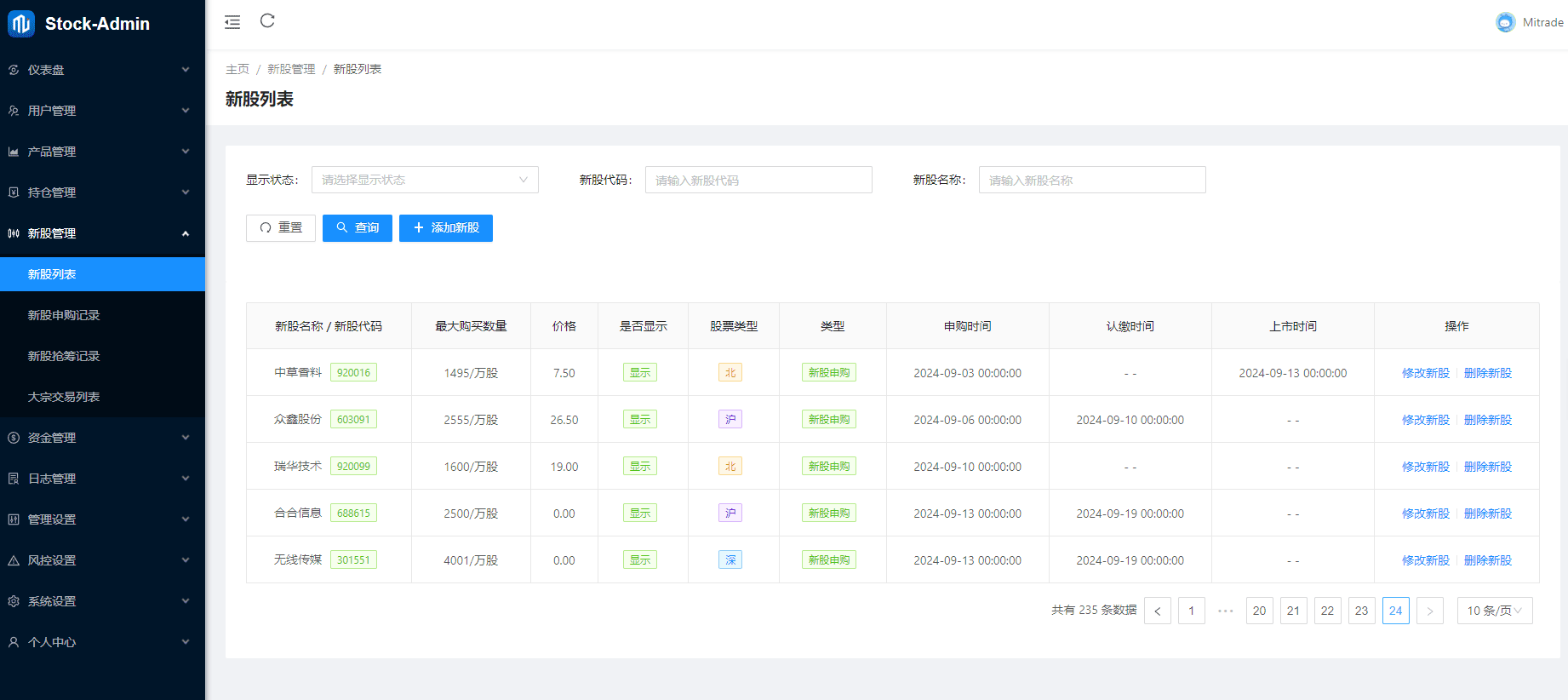1568x700 pixels.
Task: Click the 用户管理 user icon
Action: tap(14, 111)
